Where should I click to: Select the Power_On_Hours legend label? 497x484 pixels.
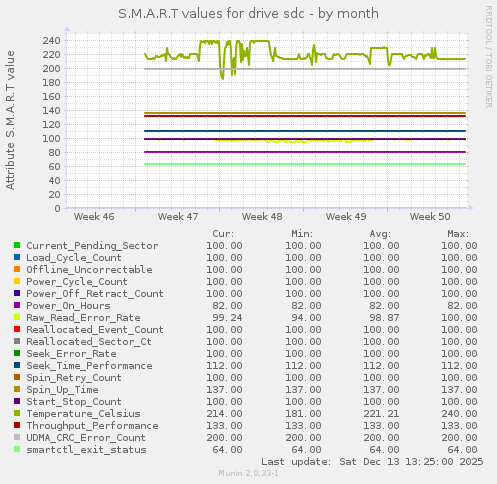(68, 306)
